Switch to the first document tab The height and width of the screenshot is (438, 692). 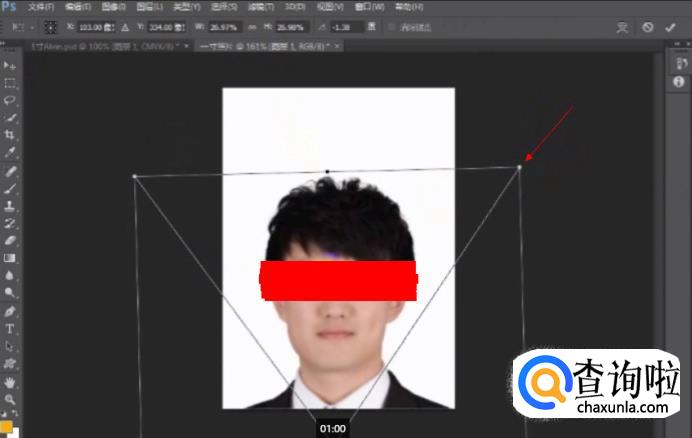pyautogui.click(x=98, y=46)
